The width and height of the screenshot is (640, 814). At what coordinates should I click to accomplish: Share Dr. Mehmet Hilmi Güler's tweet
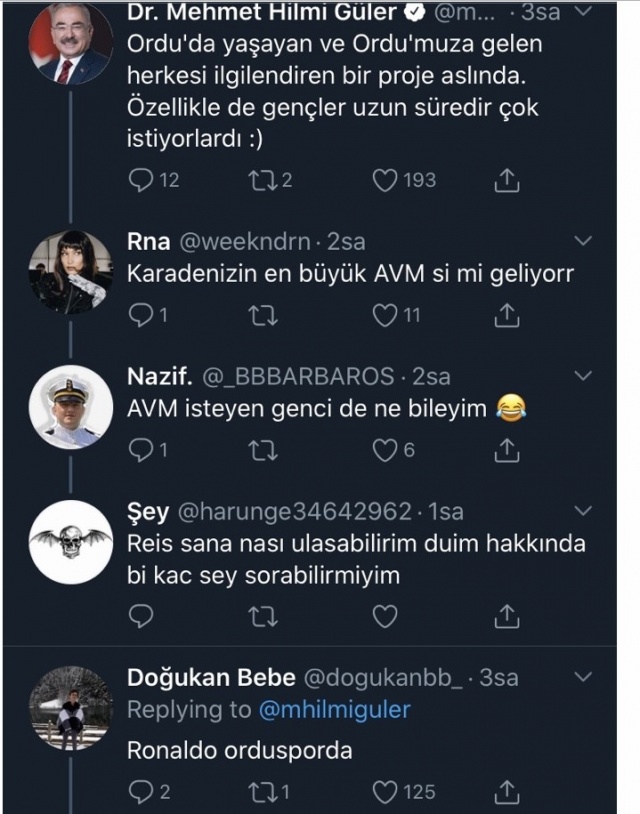point(507,180)
